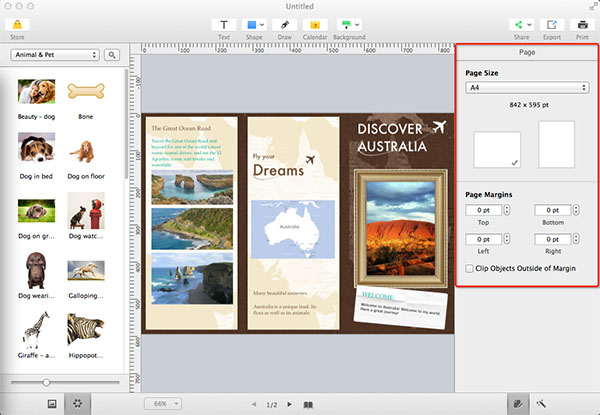Open the Shape tool menu
The image size is (600, 415).
coord(256,23)
